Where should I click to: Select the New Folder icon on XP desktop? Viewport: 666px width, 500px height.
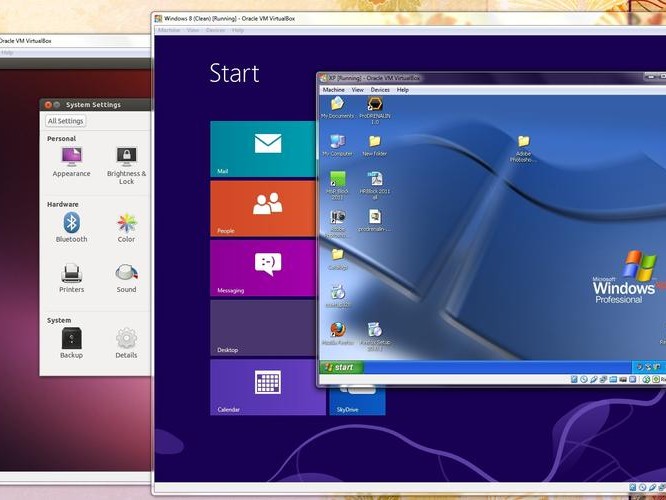pos(374,146)
